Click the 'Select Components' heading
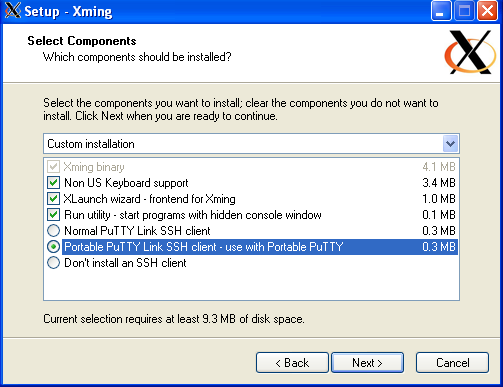The height and width of the screenshot is (387, 503). coord(82,41)
